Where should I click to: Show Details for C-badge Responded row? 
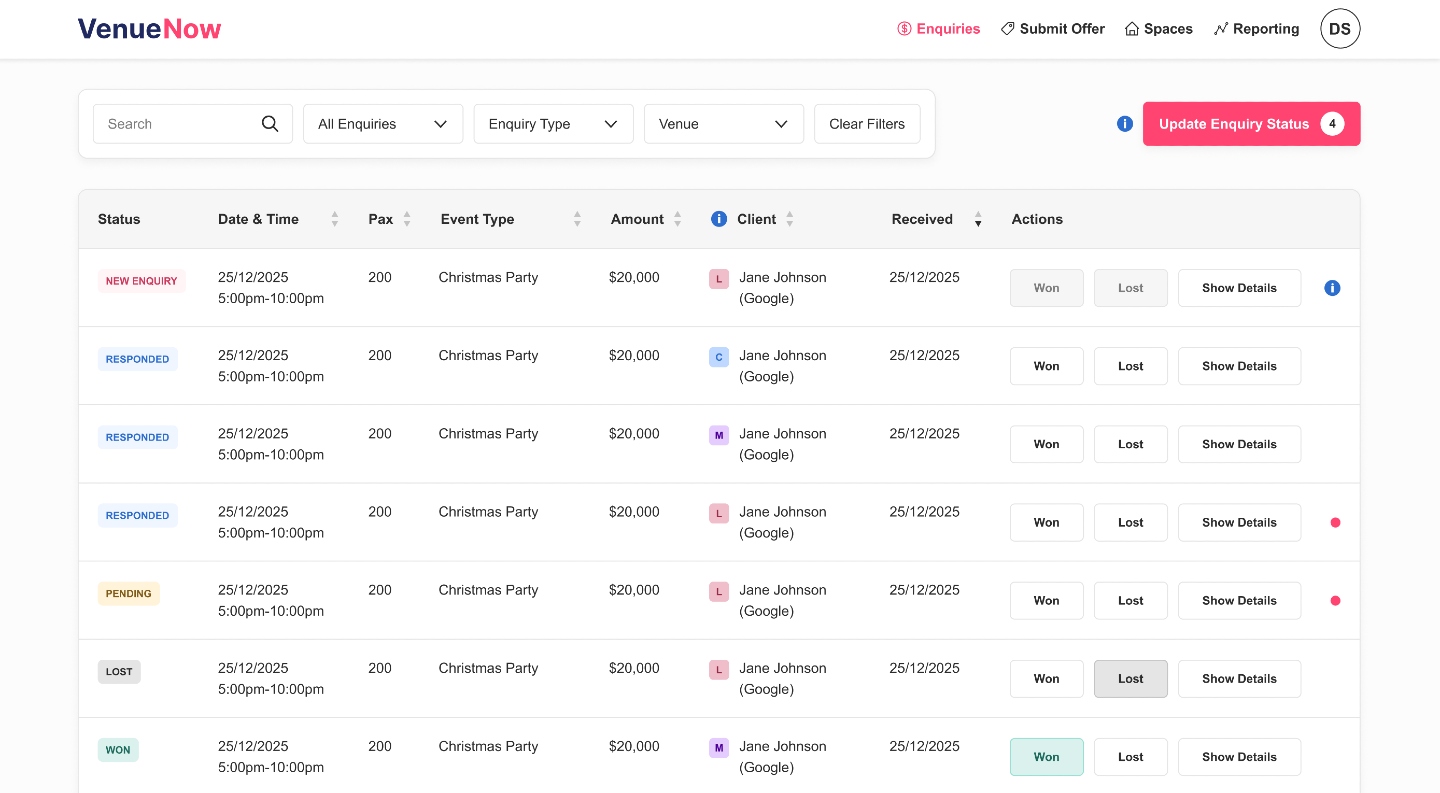point(1240,366)
